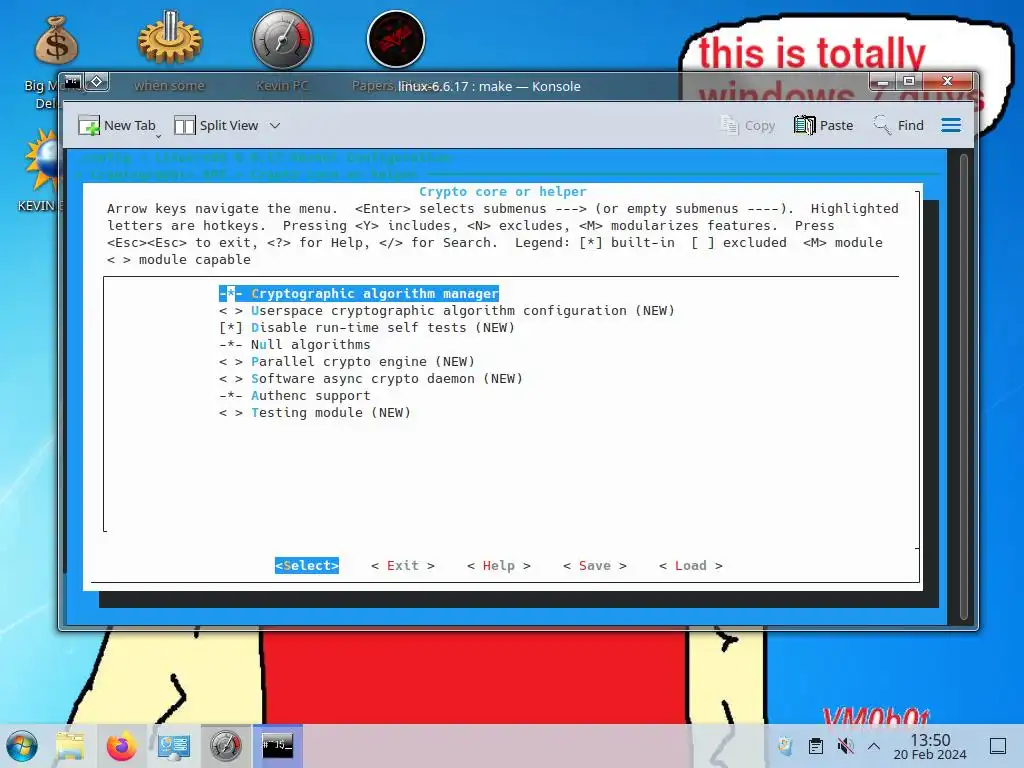
Task: Click the 'Crypto core or helper' heading
Action: [x=503, y=191]
